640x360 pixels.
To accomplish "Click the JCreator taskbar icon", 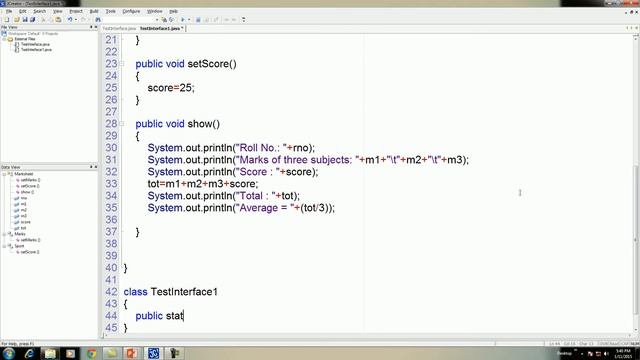I will point(153,353).
